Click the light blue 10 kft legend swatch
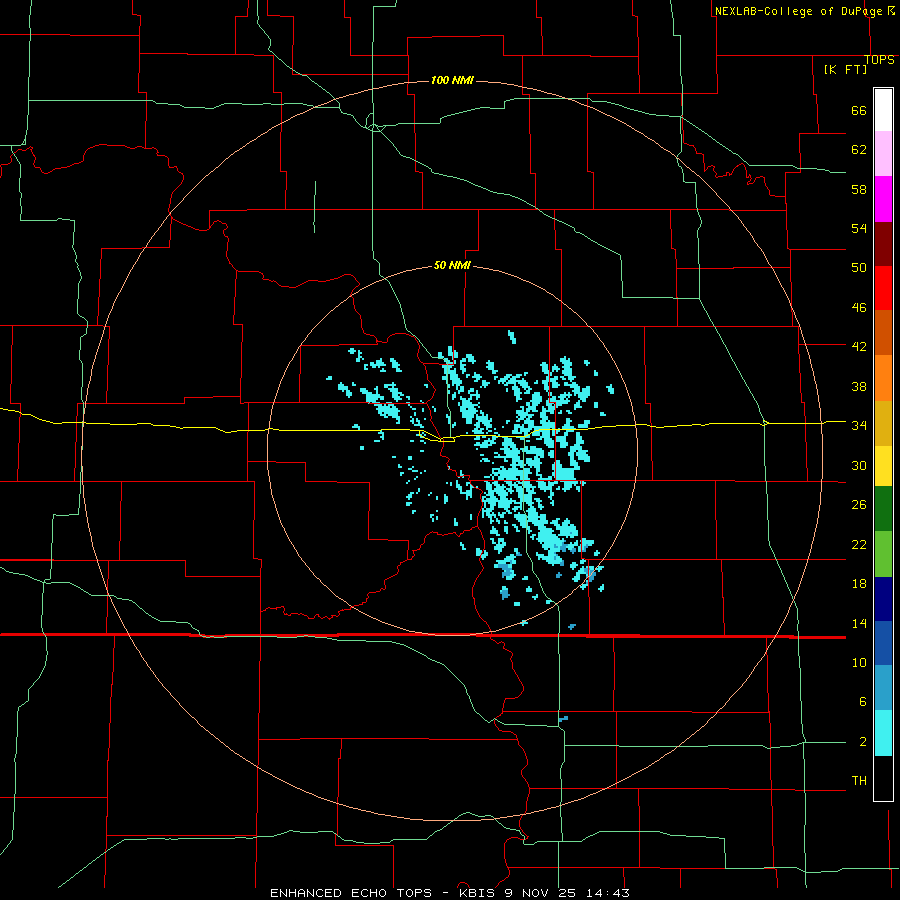This screenshot has width=900, height=900. [883, 688]
